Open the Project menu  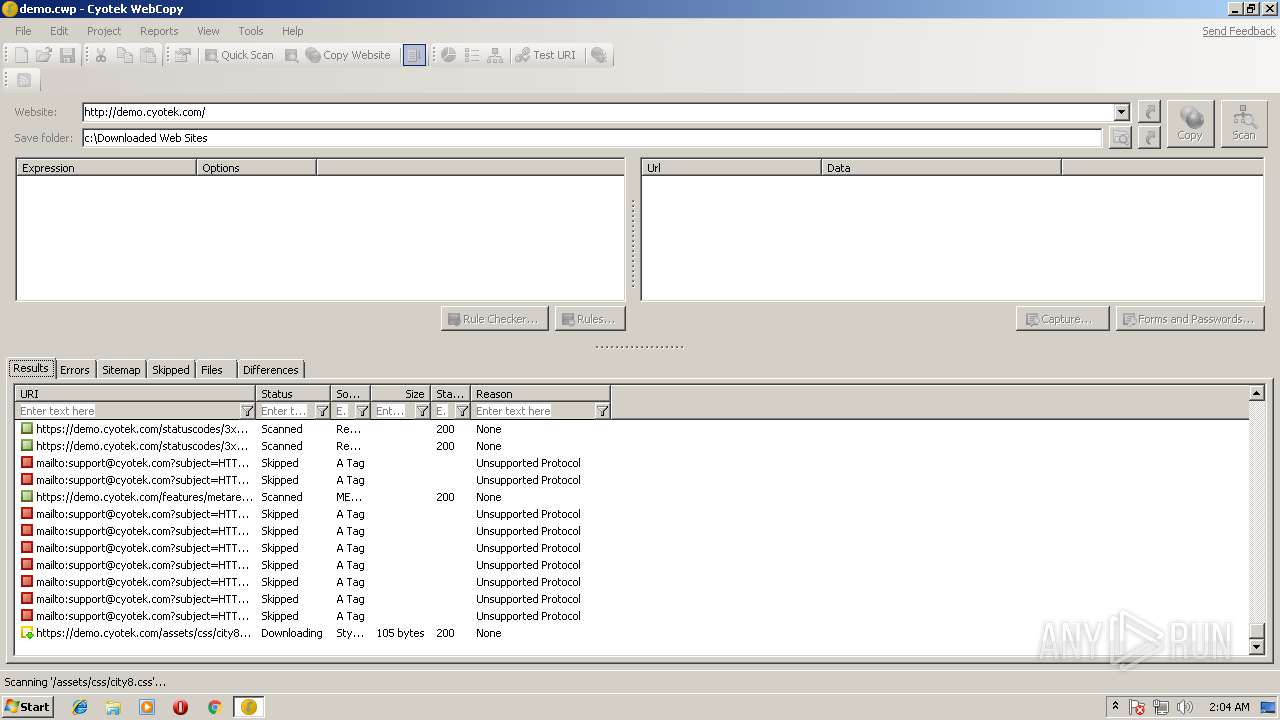(104, 31)
